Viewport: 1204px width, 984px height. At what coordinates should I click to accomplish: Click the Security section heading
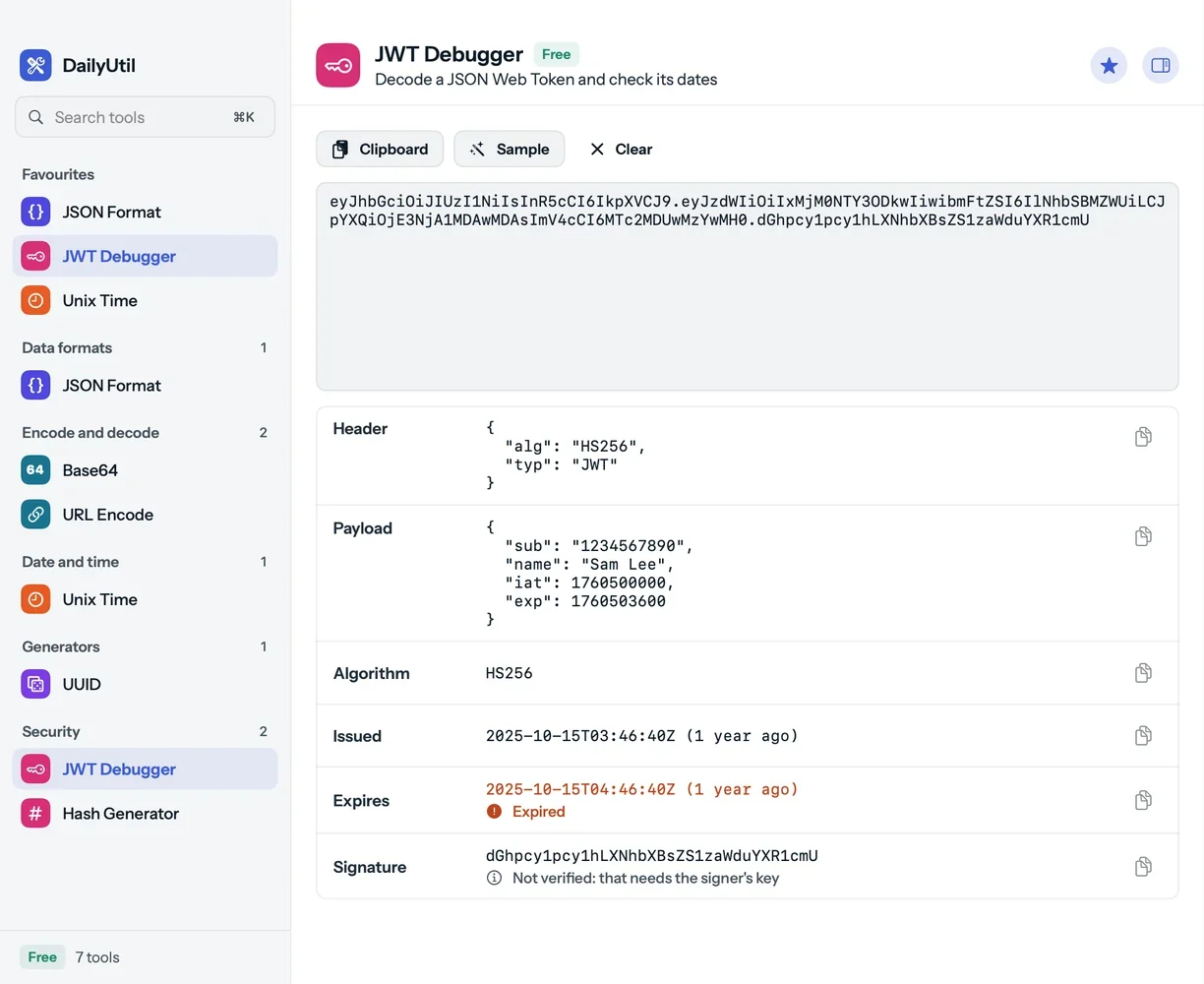(51, 731)
